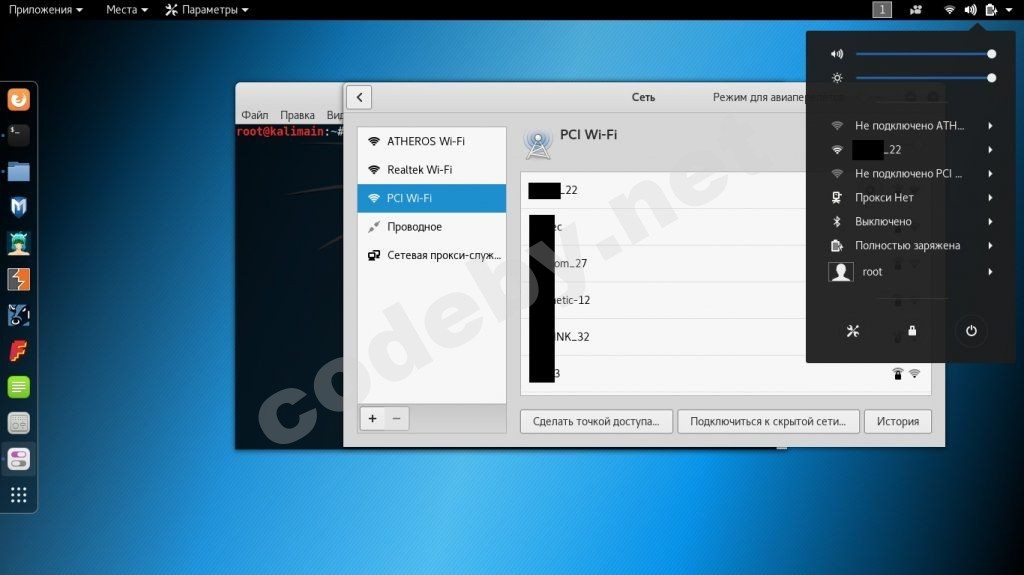Expand the 'Прокси Нет' proxy entry

[911, 197]
